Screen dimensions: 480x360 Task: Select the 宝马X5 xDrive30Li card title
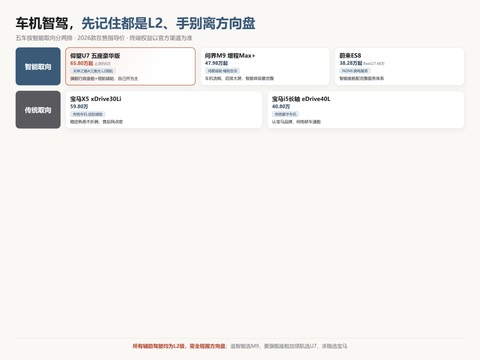pyautogui.click(x=96, y=99)
